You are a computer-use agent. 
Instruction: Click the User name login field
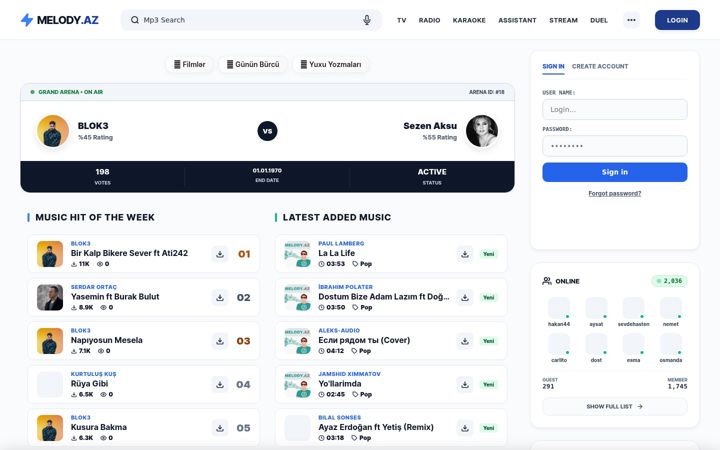pyautogui.click(x=614, y=110)
